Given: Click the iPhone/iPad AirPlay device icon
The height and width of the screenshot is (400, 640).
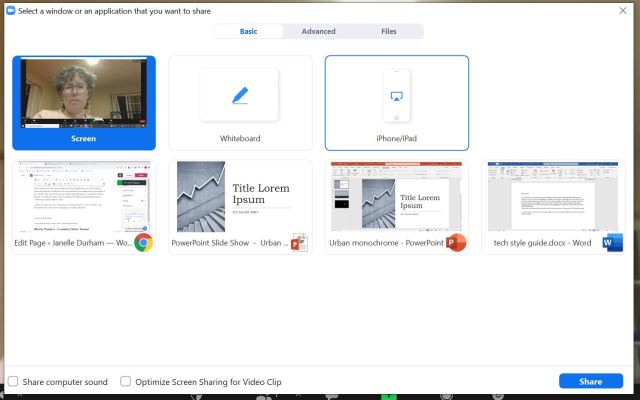Looking at the screenshot, I should click(x=397, y=96).
